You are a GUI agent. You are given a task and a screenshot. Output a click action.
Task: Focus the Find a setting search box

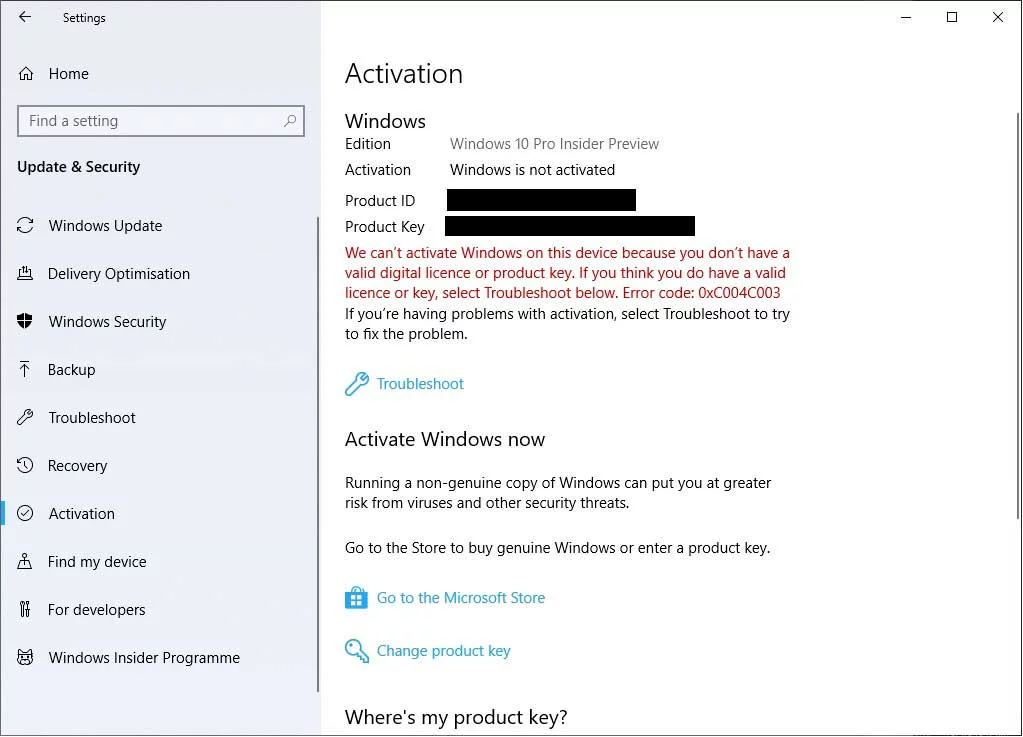click(160, 121)
